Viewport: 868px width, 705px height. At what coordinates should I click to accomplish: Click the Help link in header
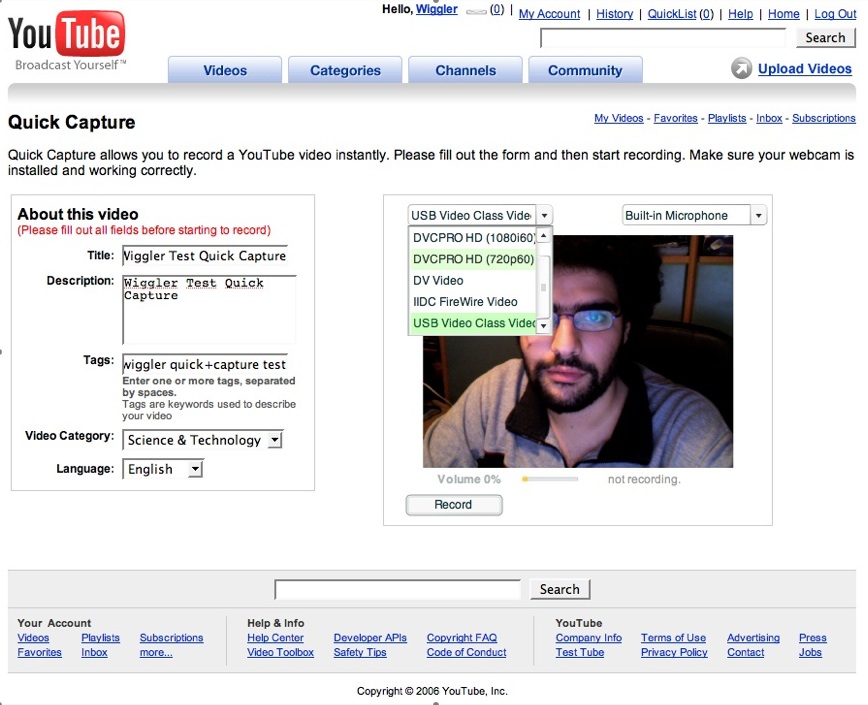[x=741, y=14]
